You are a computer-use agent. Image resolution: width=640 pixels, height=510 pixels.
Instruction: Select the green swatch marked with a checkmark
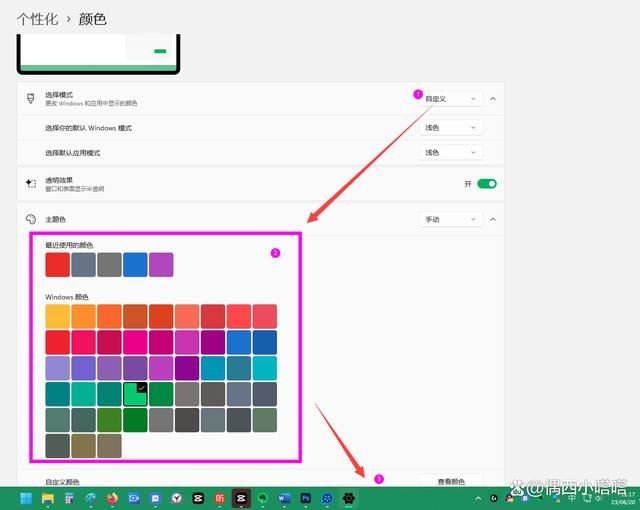click(135, 394)
